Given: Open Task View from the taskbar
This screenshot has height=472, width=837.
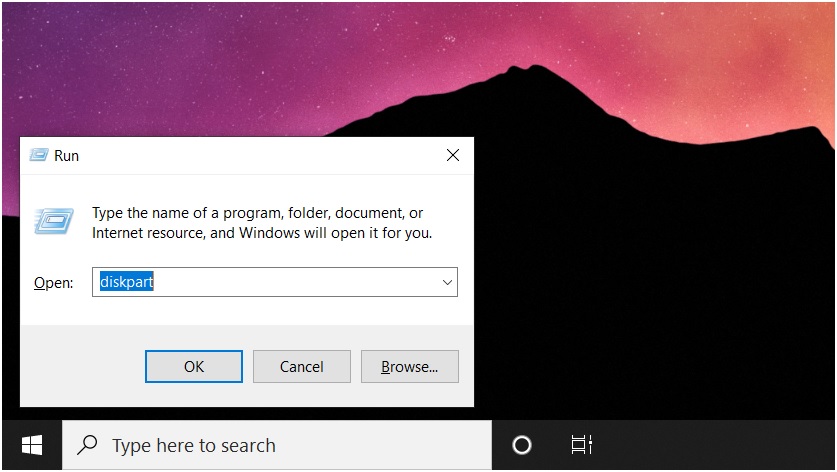Looking at the screenshot, I should (581, 445).
